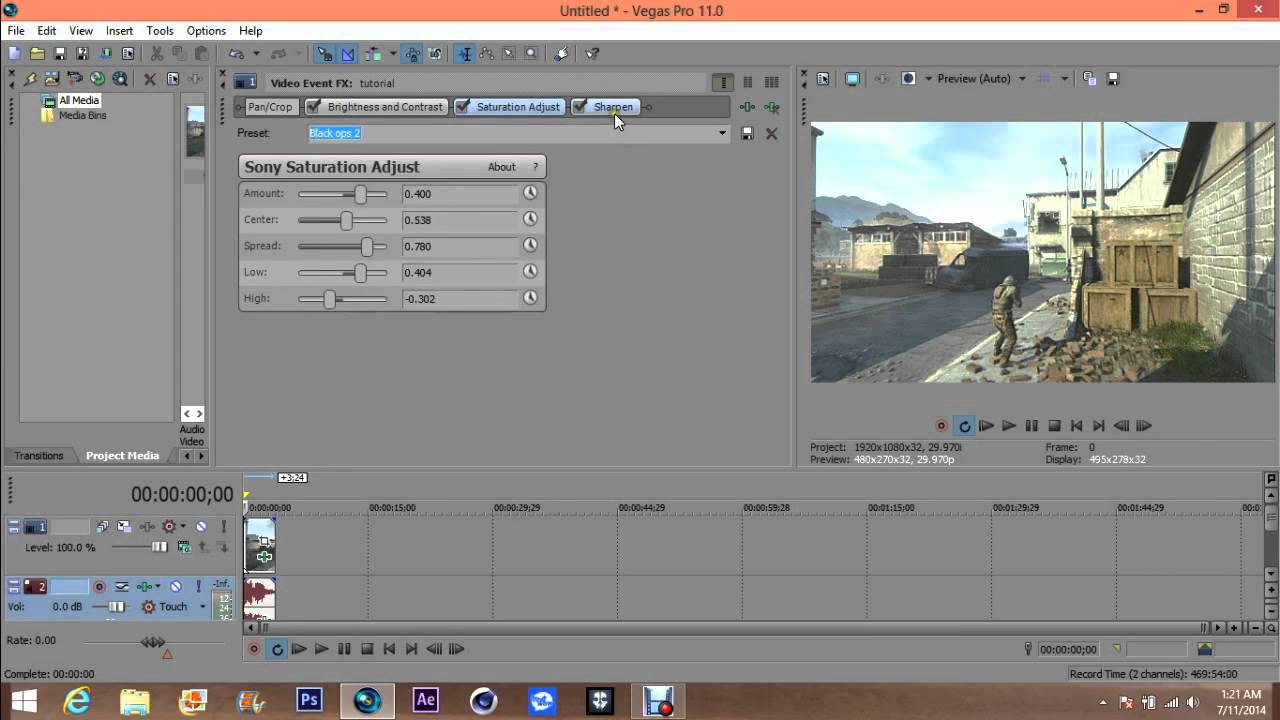
Task: Arm audio track 2 for record
Action: click(x=99, y=587)
